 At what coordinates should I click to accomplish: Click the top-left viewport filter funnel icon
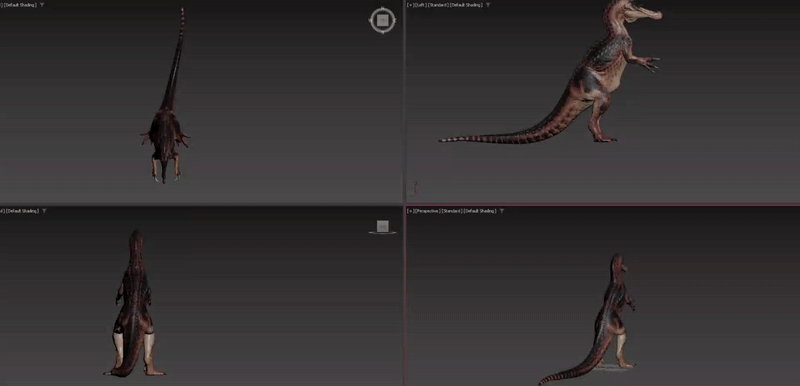tap(41, 5)
